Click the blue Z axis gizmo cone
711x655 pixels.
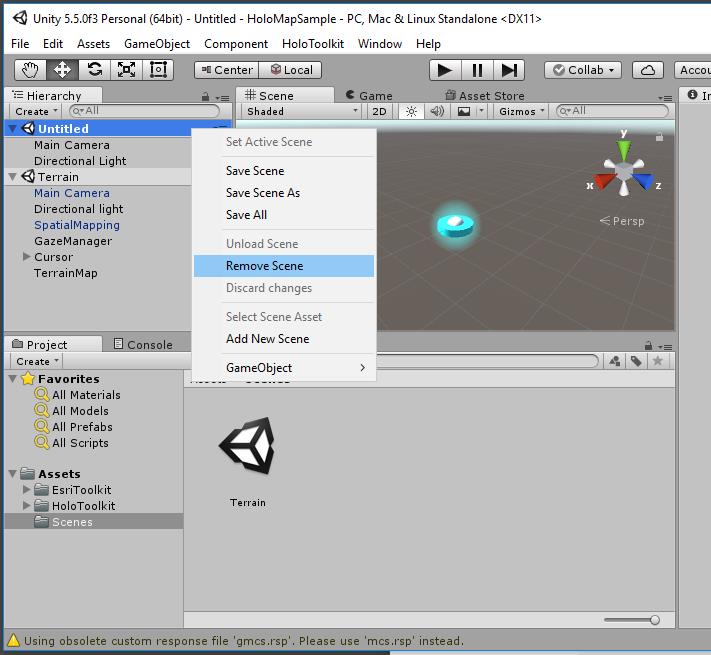pyautogui.click(x=643, y=181)
